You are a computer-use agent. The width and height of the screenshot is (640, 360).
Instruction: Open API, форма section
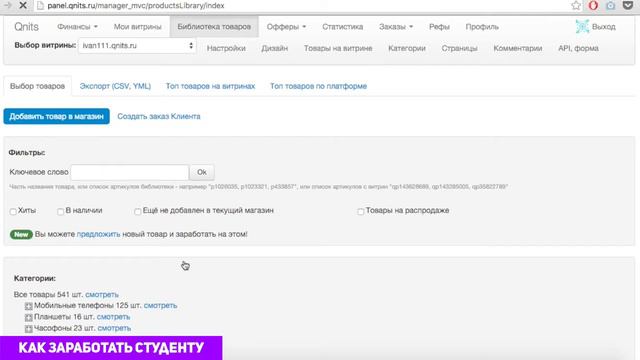click(578, 48)
